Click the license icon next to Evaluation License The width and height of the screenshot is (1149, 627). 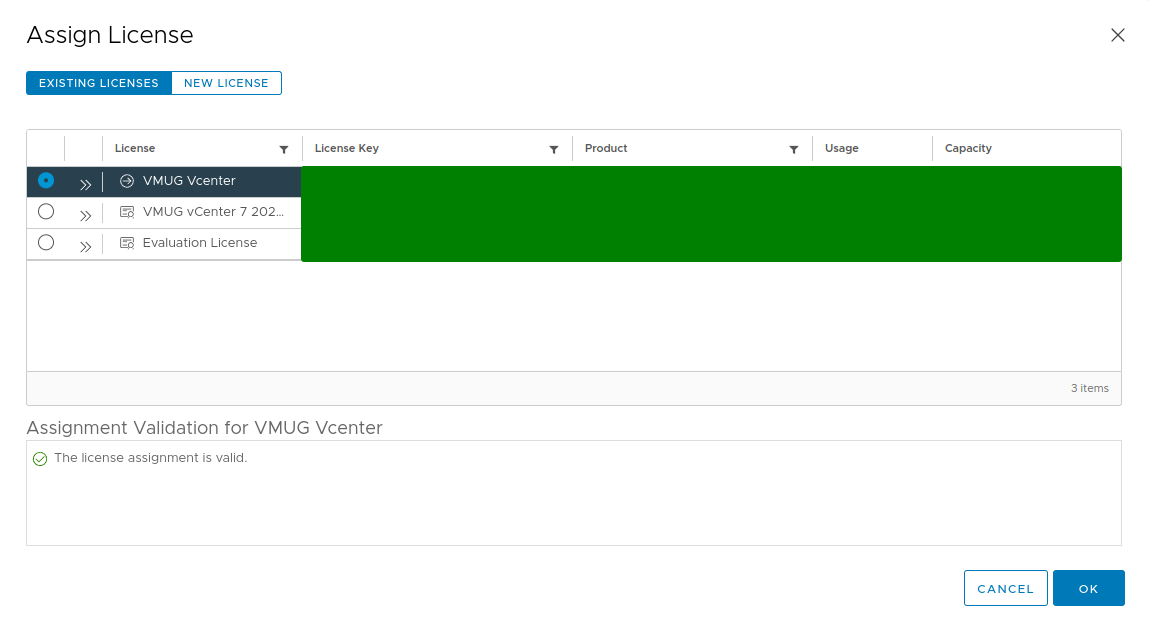(x=127, y=243)
